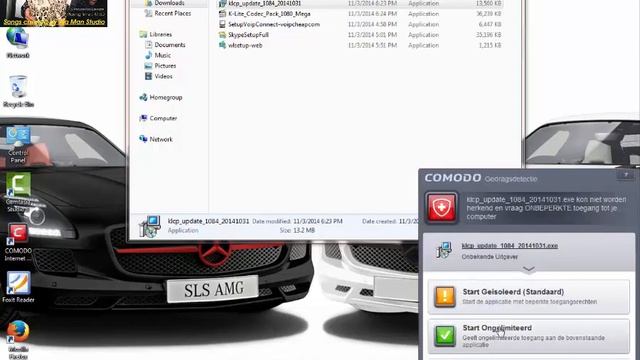Image resolution: width=640 pixels, height=360 pixels.
Task: Select K-Lite_Codec_Pack_1080_Mega file
Action: coord(269,14)
